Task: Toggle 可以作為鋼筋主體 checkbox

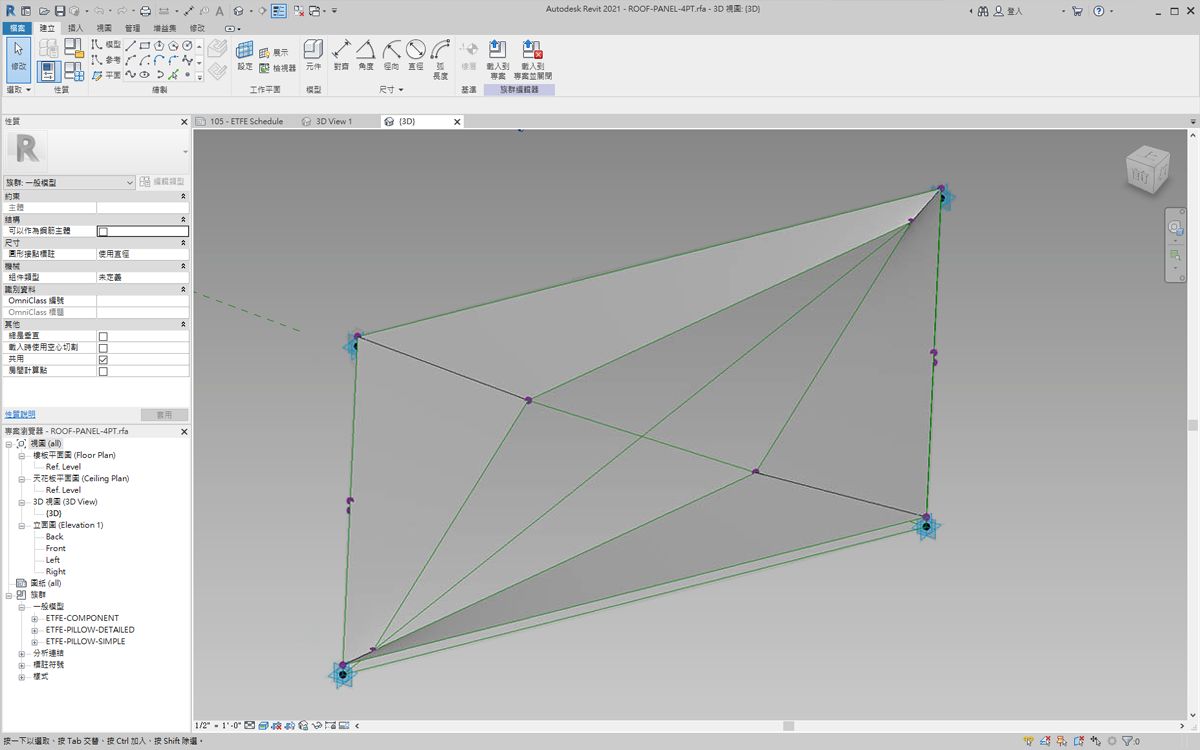Action: (103, 231)
